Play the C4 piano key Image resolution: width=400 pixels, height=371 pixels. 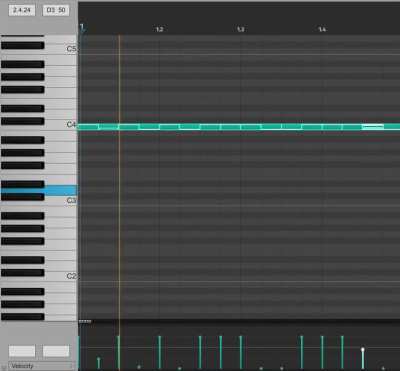click(x=60, y=125)
